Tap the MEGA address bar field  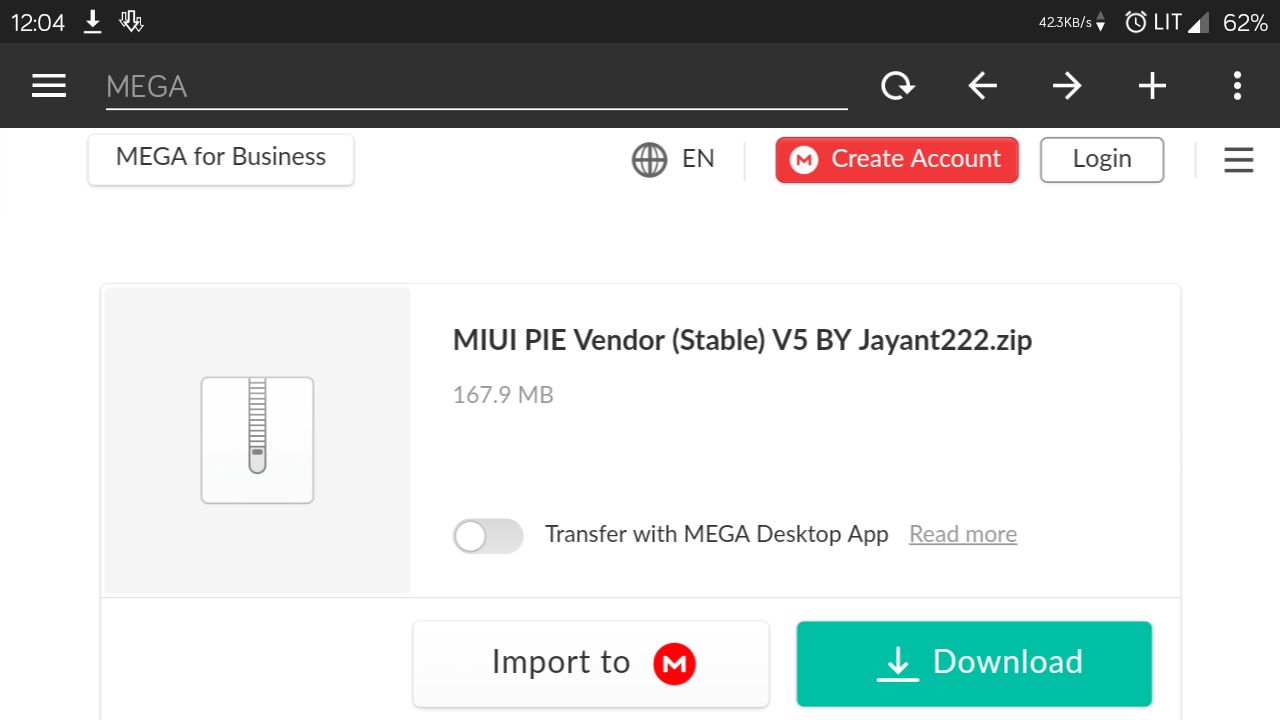[476, 87]
